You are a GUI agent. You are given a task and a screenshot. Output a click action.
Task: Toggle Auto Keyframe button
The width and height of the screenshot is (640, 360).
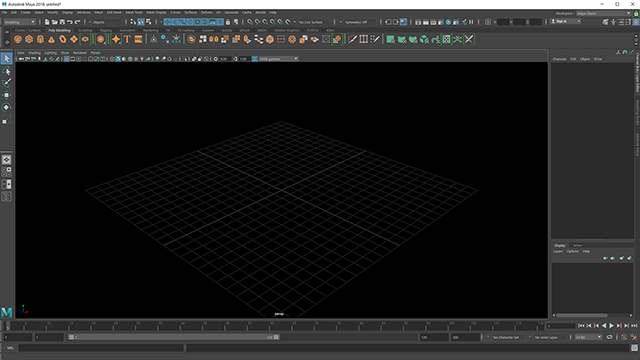(624, 338)
